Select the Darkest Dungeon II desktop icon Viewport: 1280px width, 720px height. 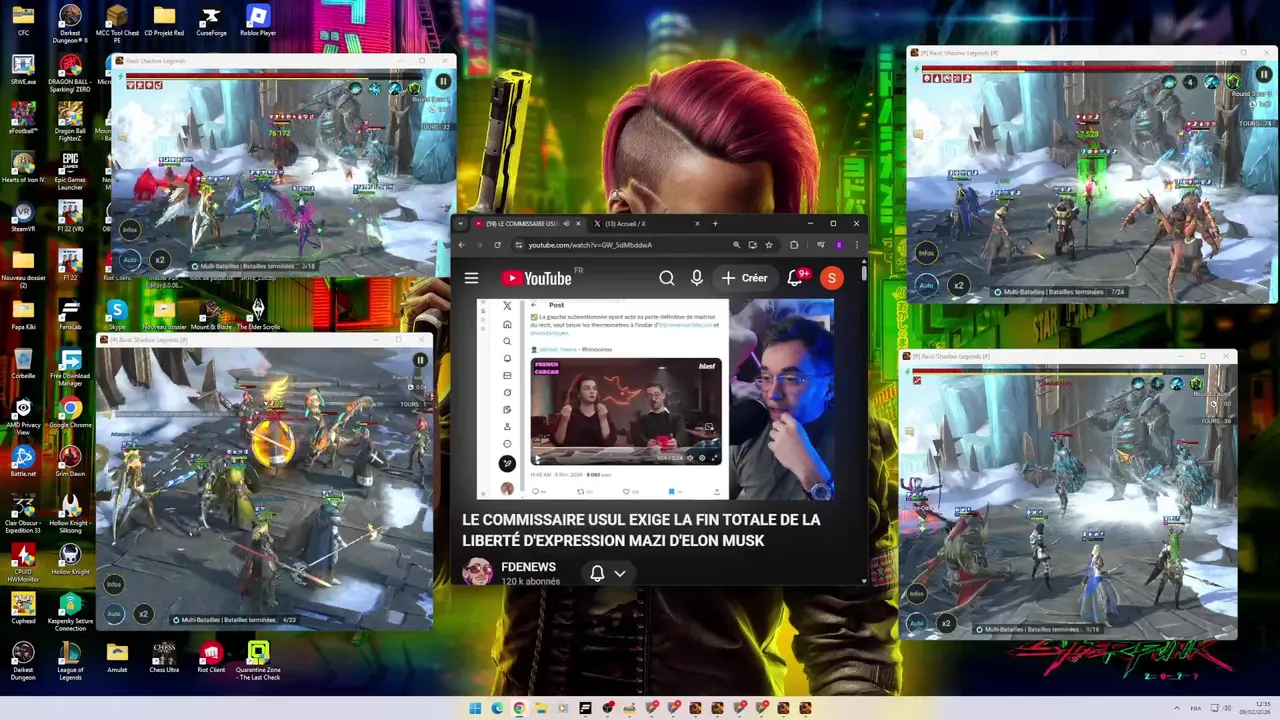coord(70,22)
